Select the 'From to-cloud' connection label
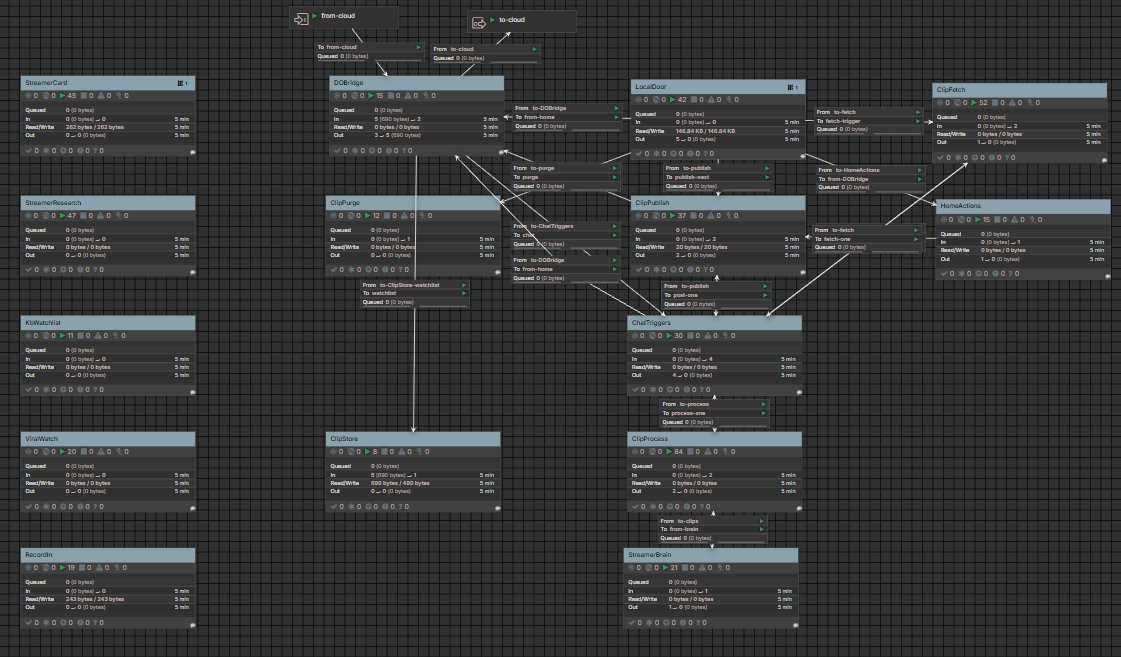 (453, 49)
